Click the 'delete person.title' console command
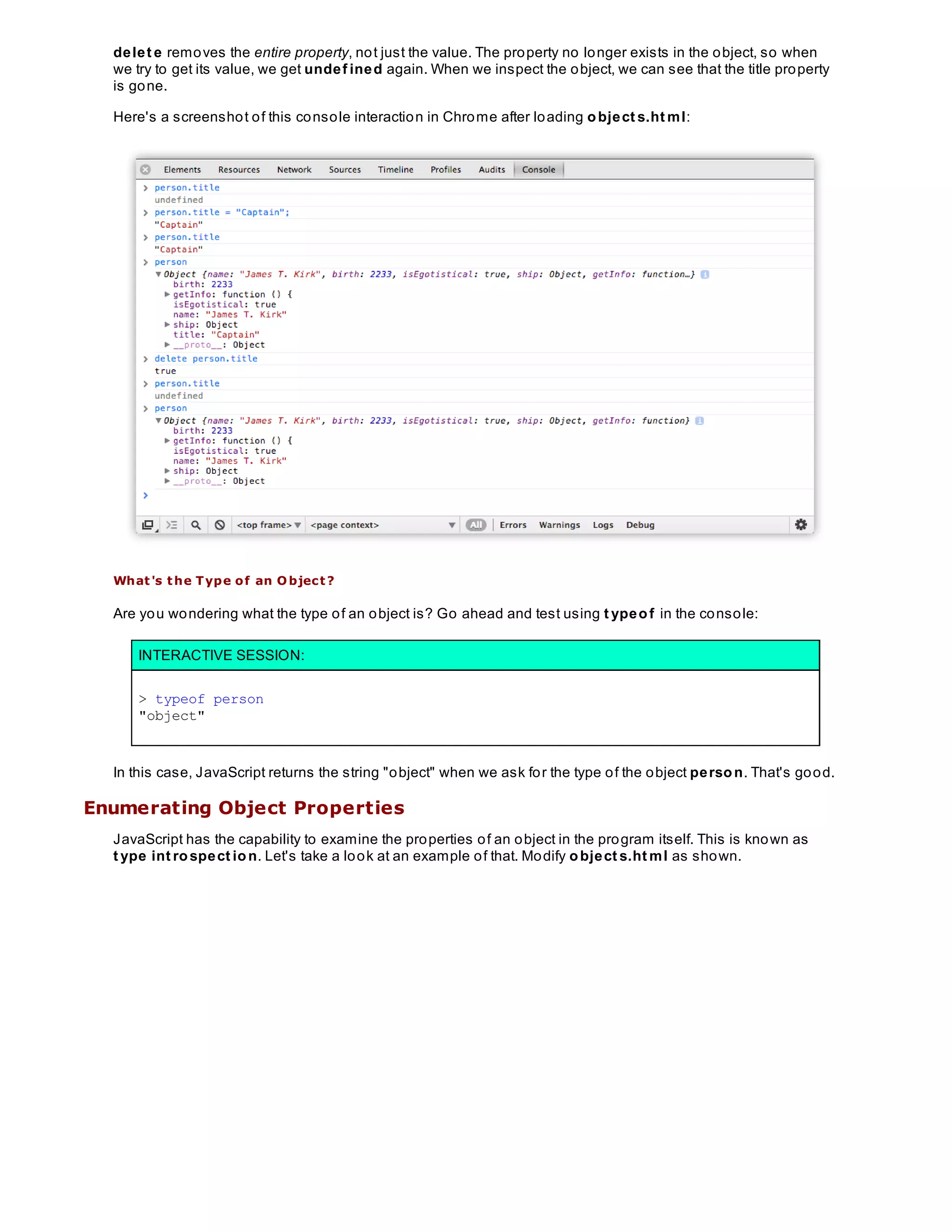The image size is (952, 1232). [x=206, y=359]
